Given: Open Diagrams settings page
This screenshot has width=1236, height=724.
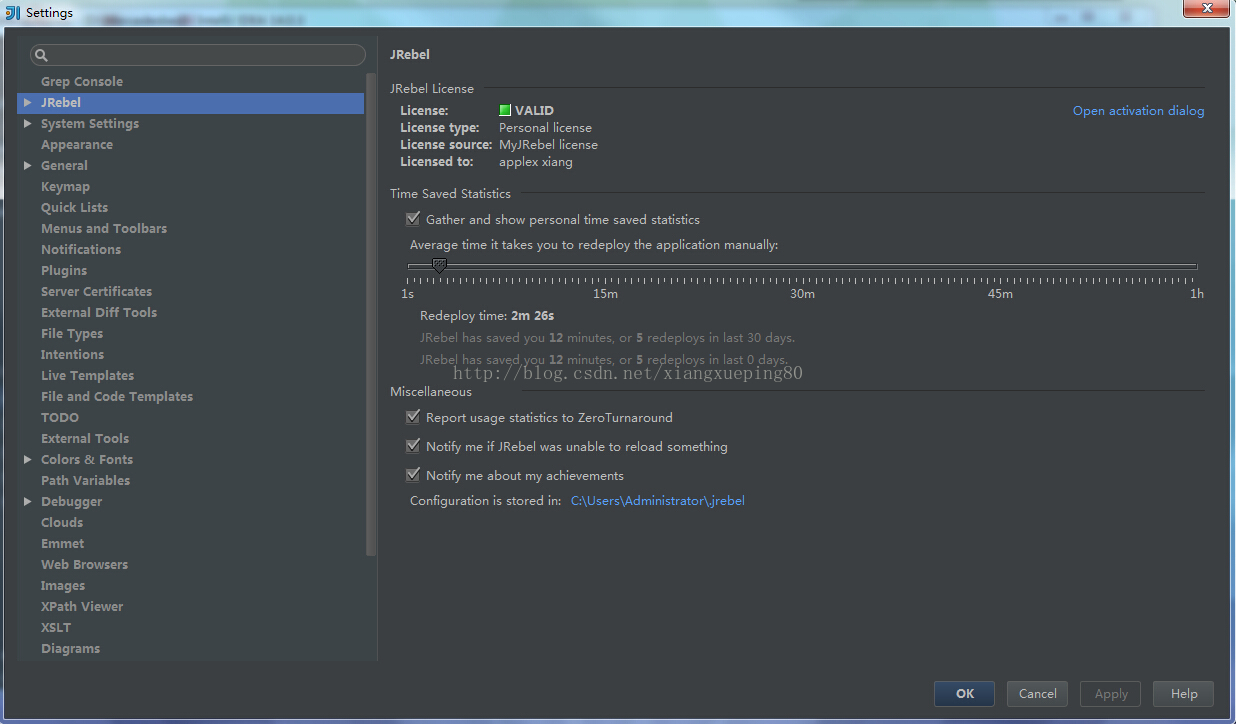Looking at the screenshot, I should point(70,649).
